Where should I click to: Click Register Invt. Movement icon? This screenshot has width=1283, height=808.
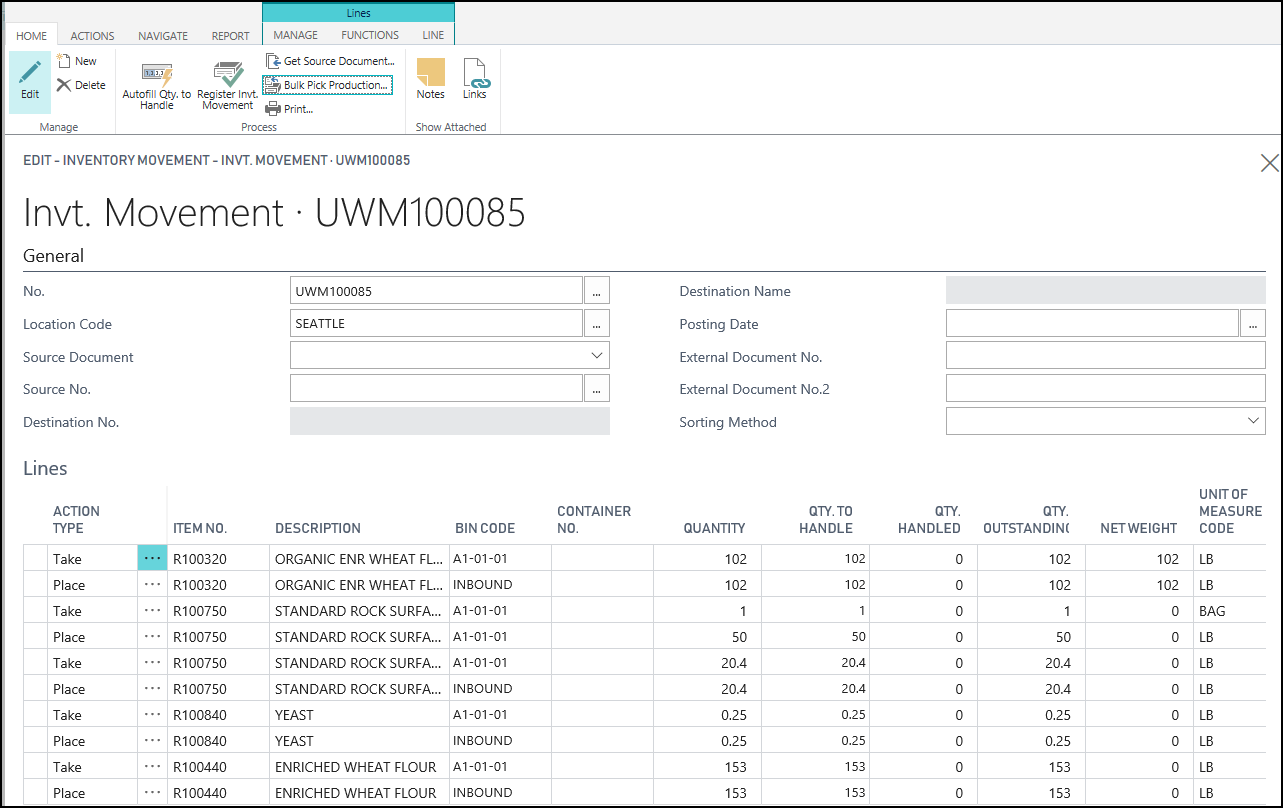click(227, 85)
